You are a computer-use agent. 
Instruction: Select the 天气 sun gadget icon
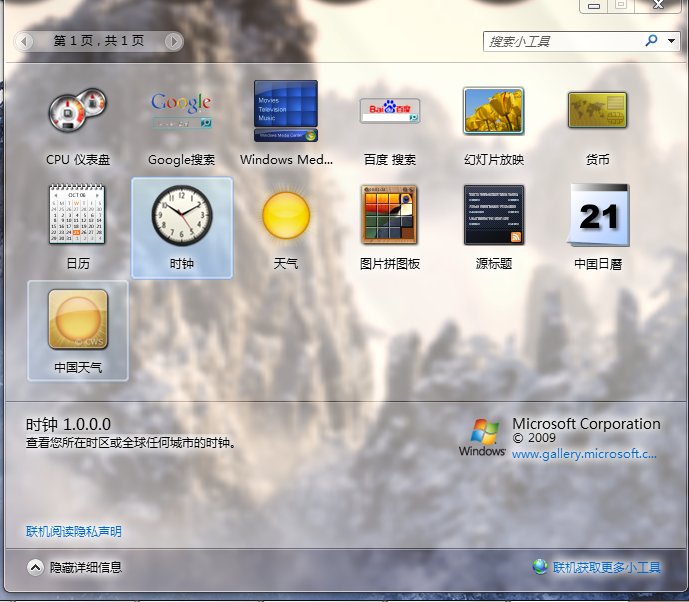point(286,215)
